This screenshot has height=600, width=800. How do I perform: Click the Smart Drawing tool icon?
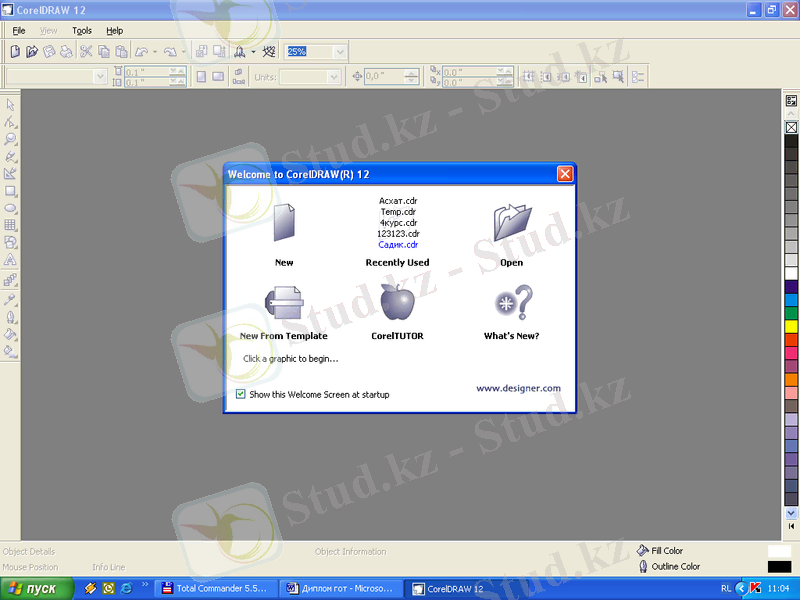10,174
